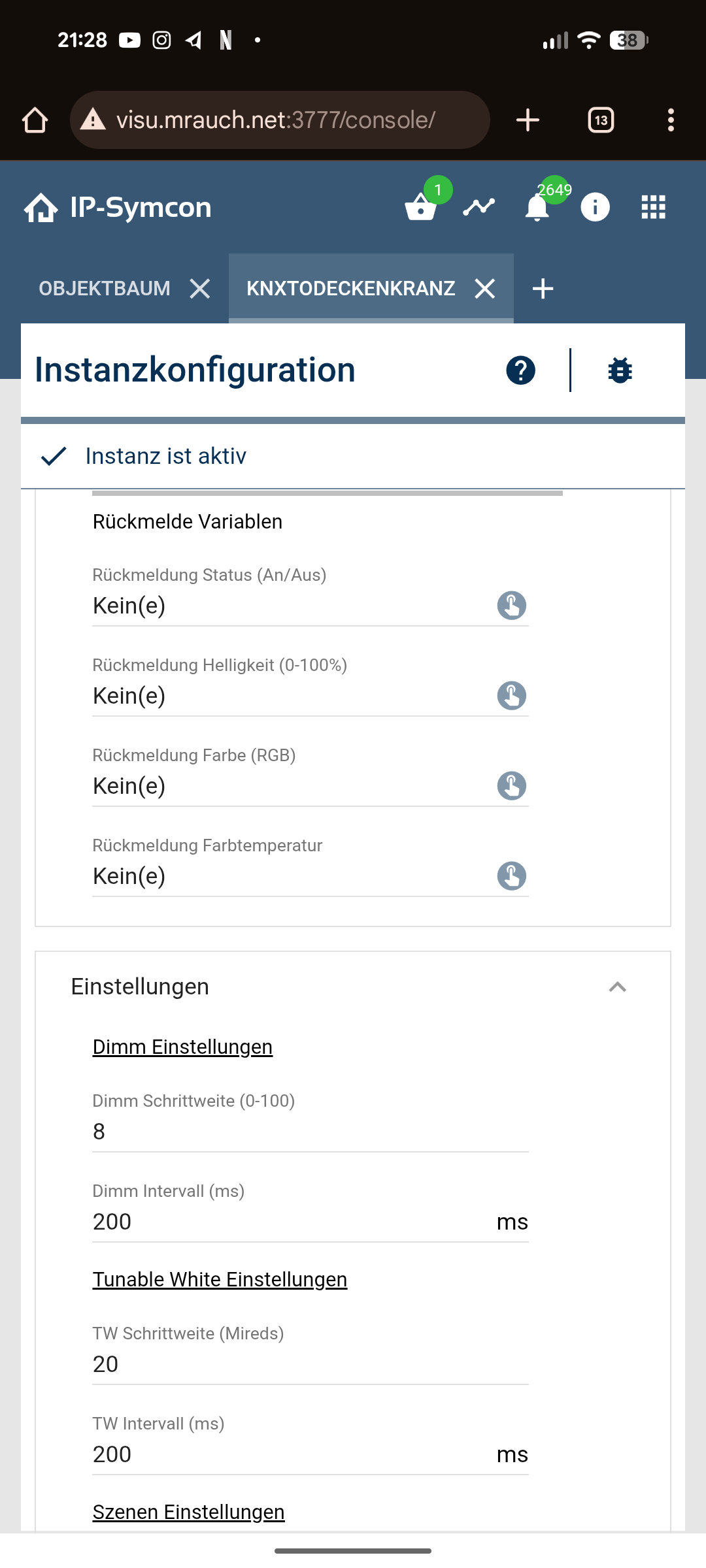
Task: Select variable for Rückmeldung Farbtemperatur
Action: [x=511, y=875]
